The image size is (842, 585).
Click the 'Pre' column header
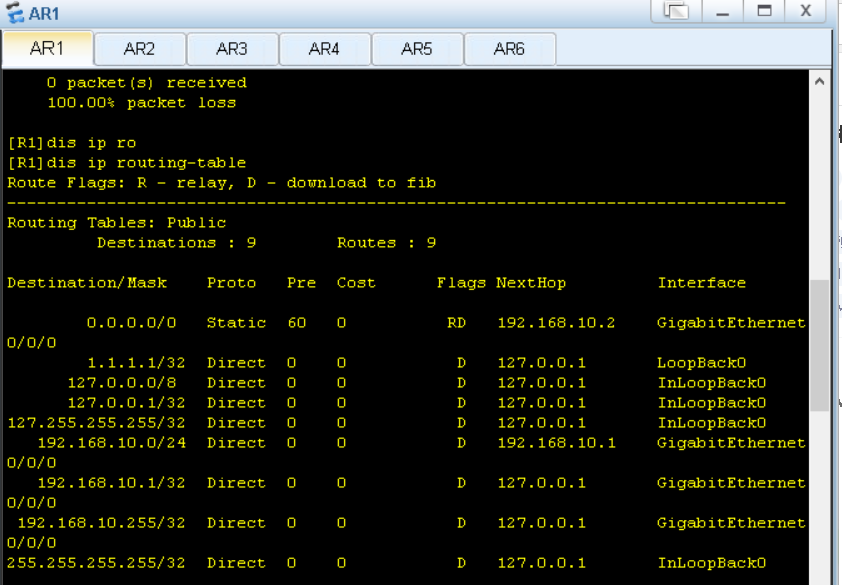pos(301,283)
